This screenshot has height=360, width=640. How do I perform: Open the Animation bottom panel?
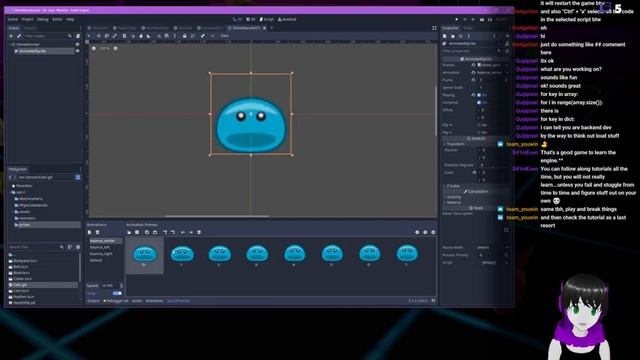click(x=154, y=301)
